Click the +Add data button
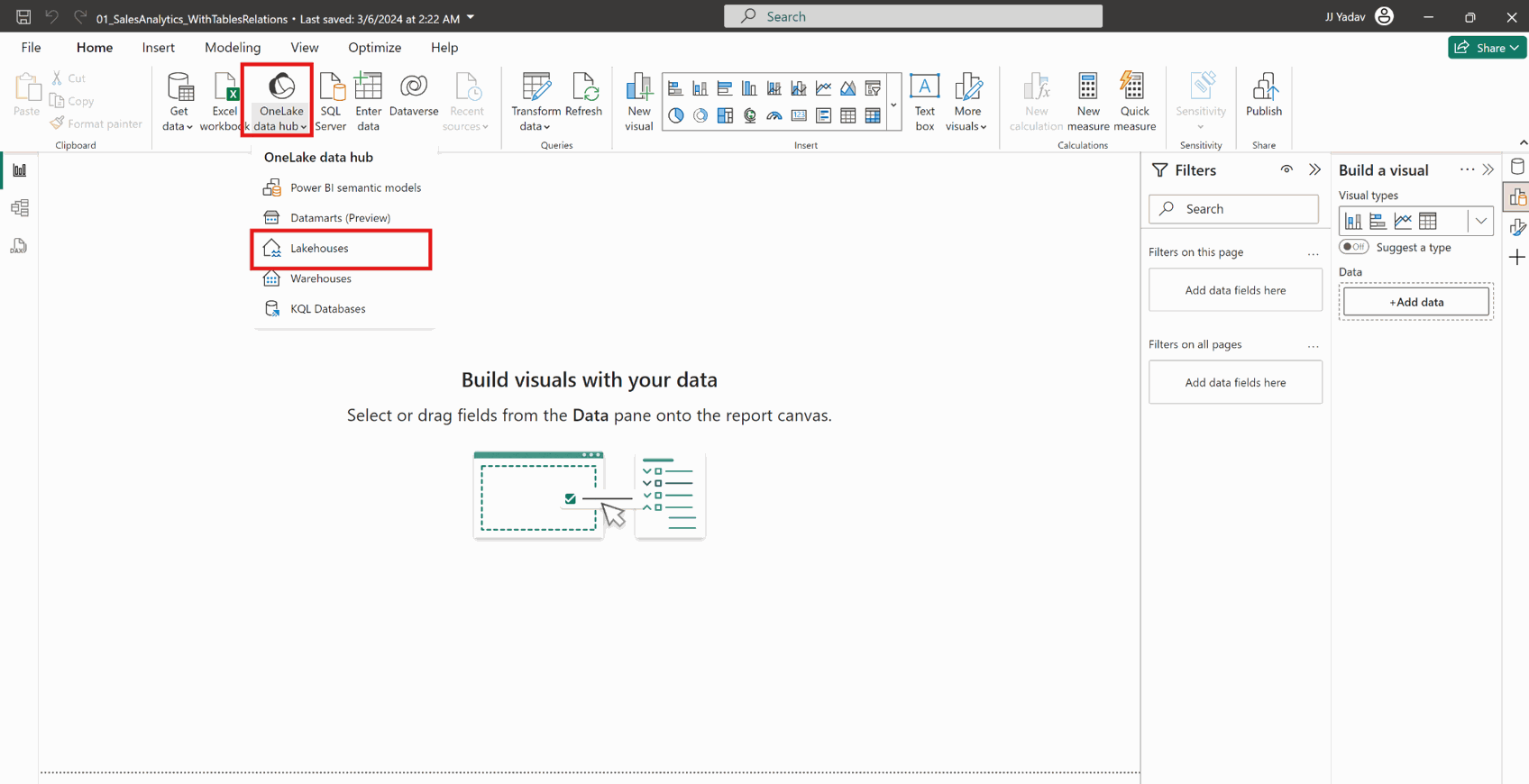This screenshot has width=1529, height=784. (x=1415, y=302)
